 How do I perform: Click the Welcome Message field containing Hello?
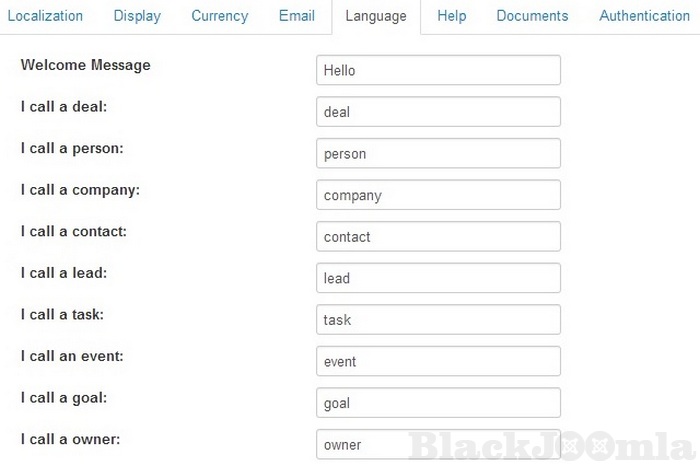coord(438,70)
